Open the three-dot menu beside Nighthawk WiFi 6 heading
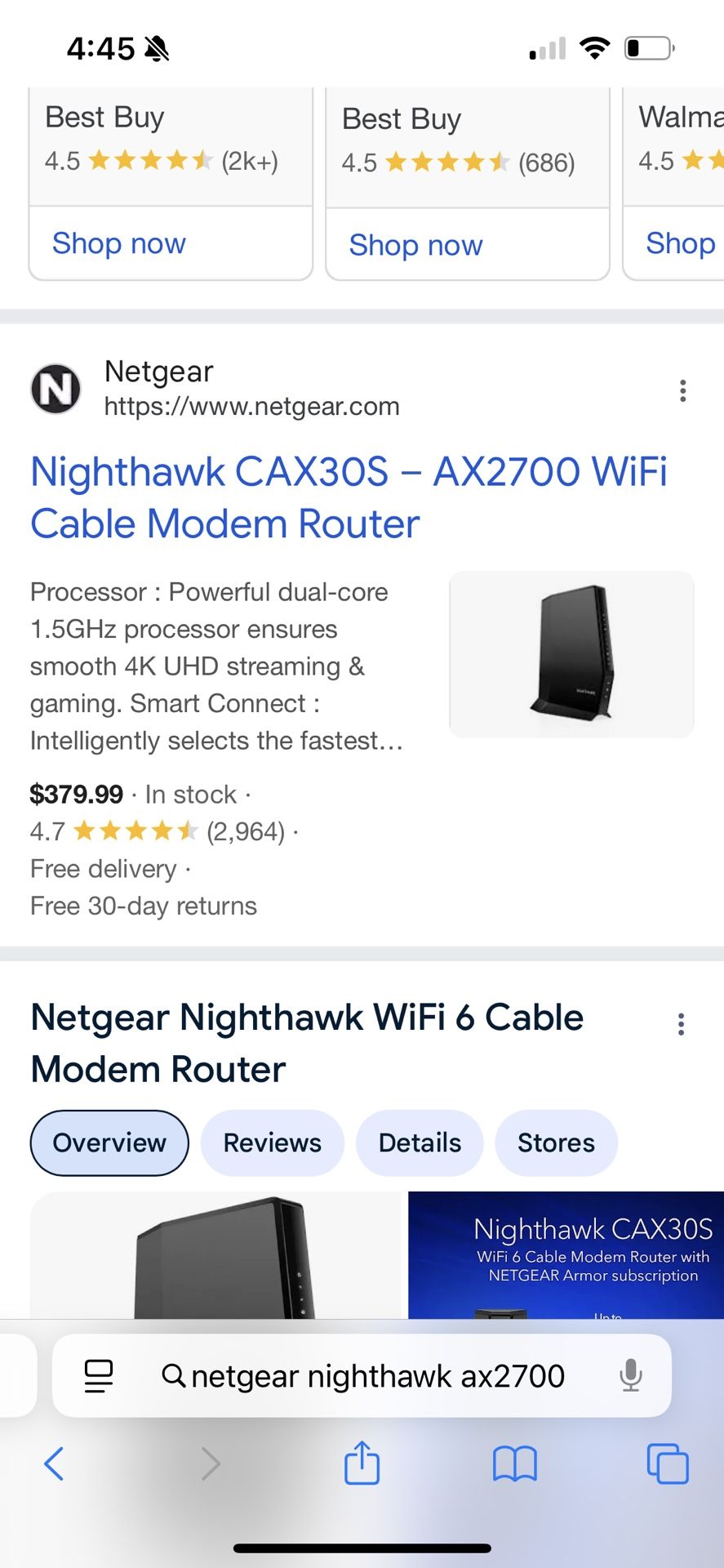 point(681,1022)
